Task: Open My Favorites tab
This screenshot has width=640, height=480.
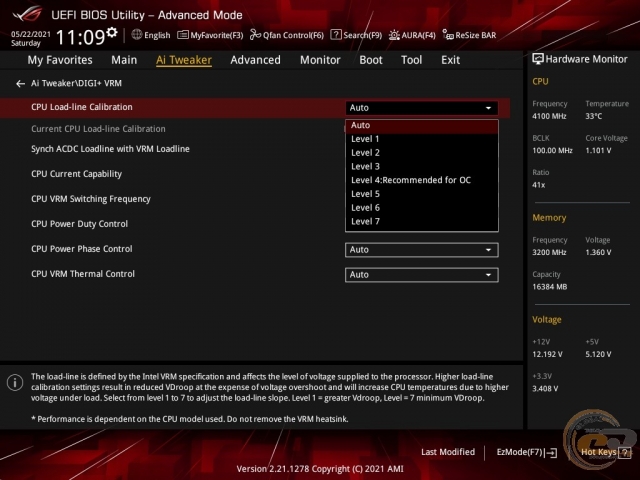Action: (60, 60)
